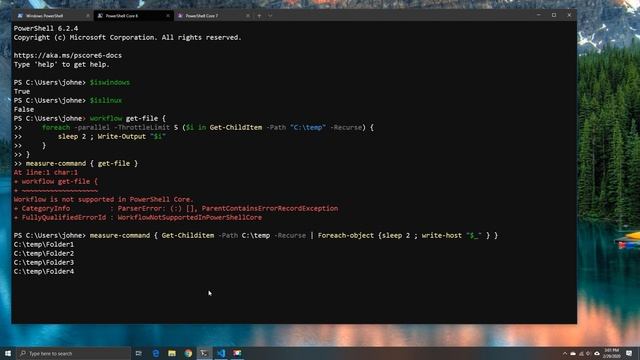Click the 'workflow get-file {' prompt line
The height and width of the screenshot is (360, 640).
pyautogui.click(x=90, y=118)
